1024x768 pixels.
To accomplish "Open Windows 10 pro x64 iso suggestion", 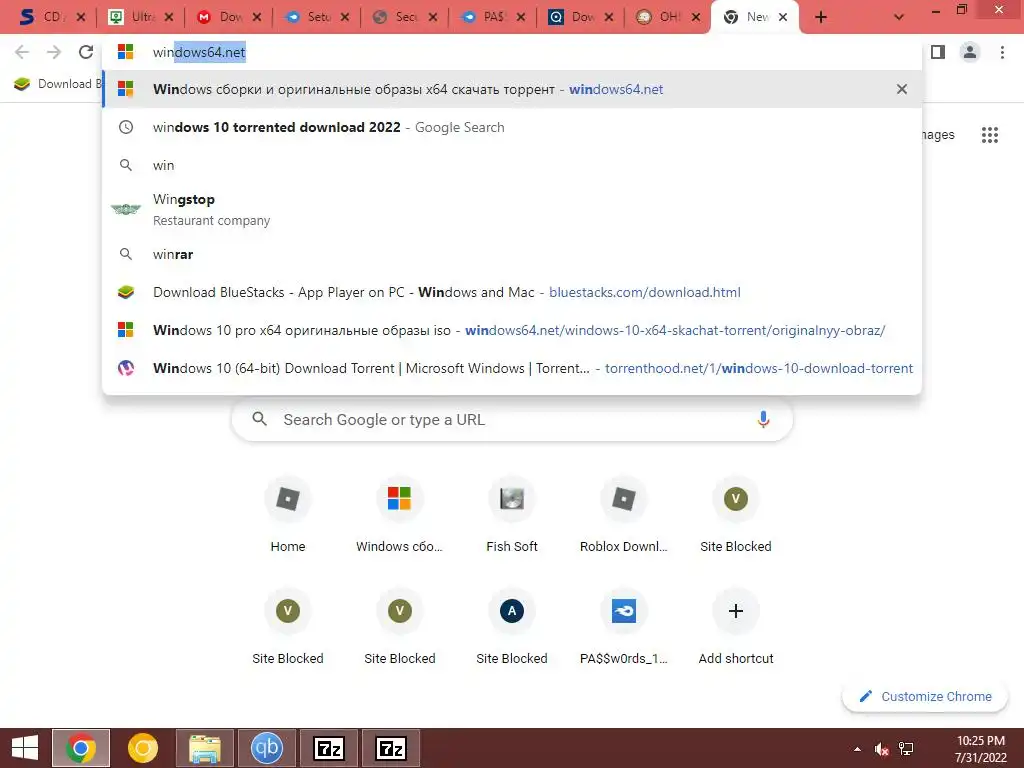I will tap(512, 330).
